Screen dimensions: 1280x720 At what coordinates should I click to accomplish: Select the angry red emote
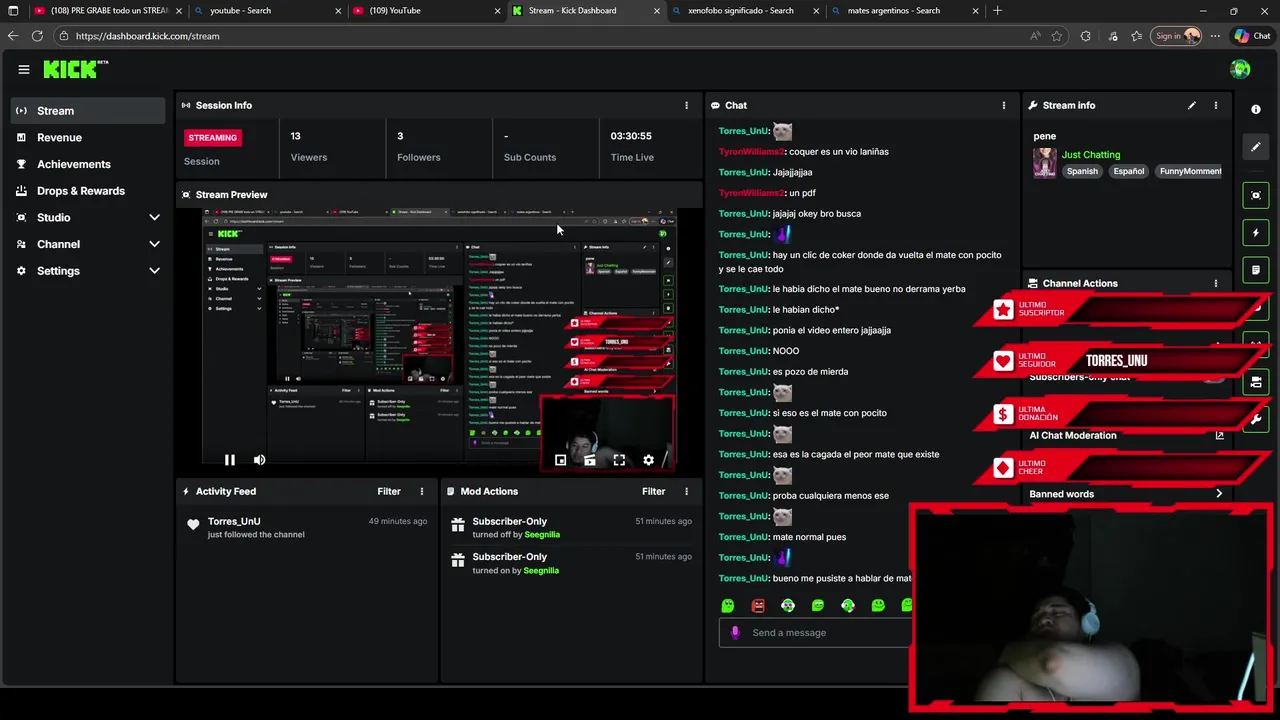coord(758,605)
